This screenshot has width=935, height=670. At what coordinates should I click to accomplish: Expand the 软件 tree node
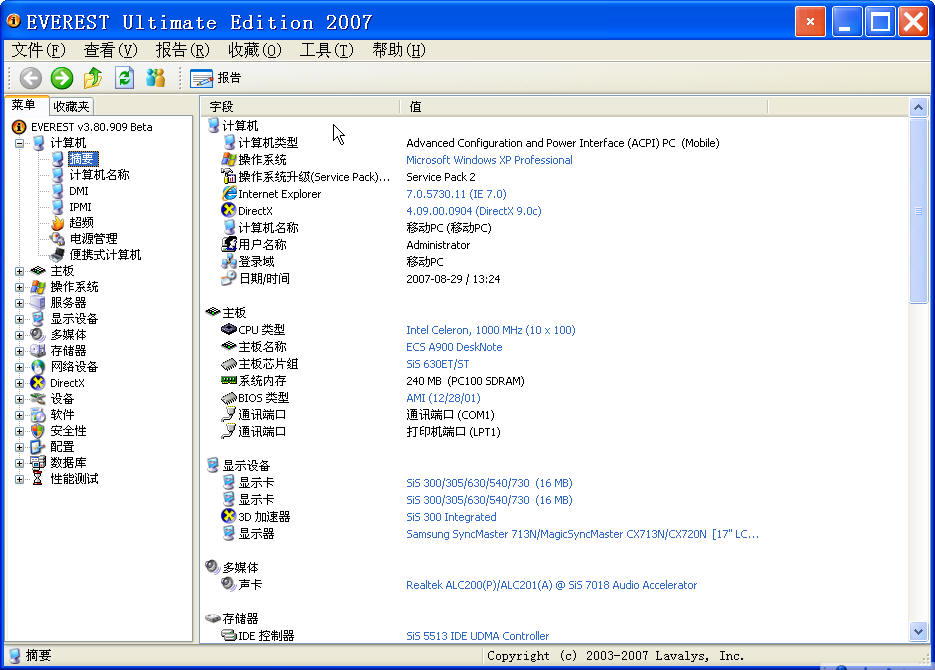19,415
